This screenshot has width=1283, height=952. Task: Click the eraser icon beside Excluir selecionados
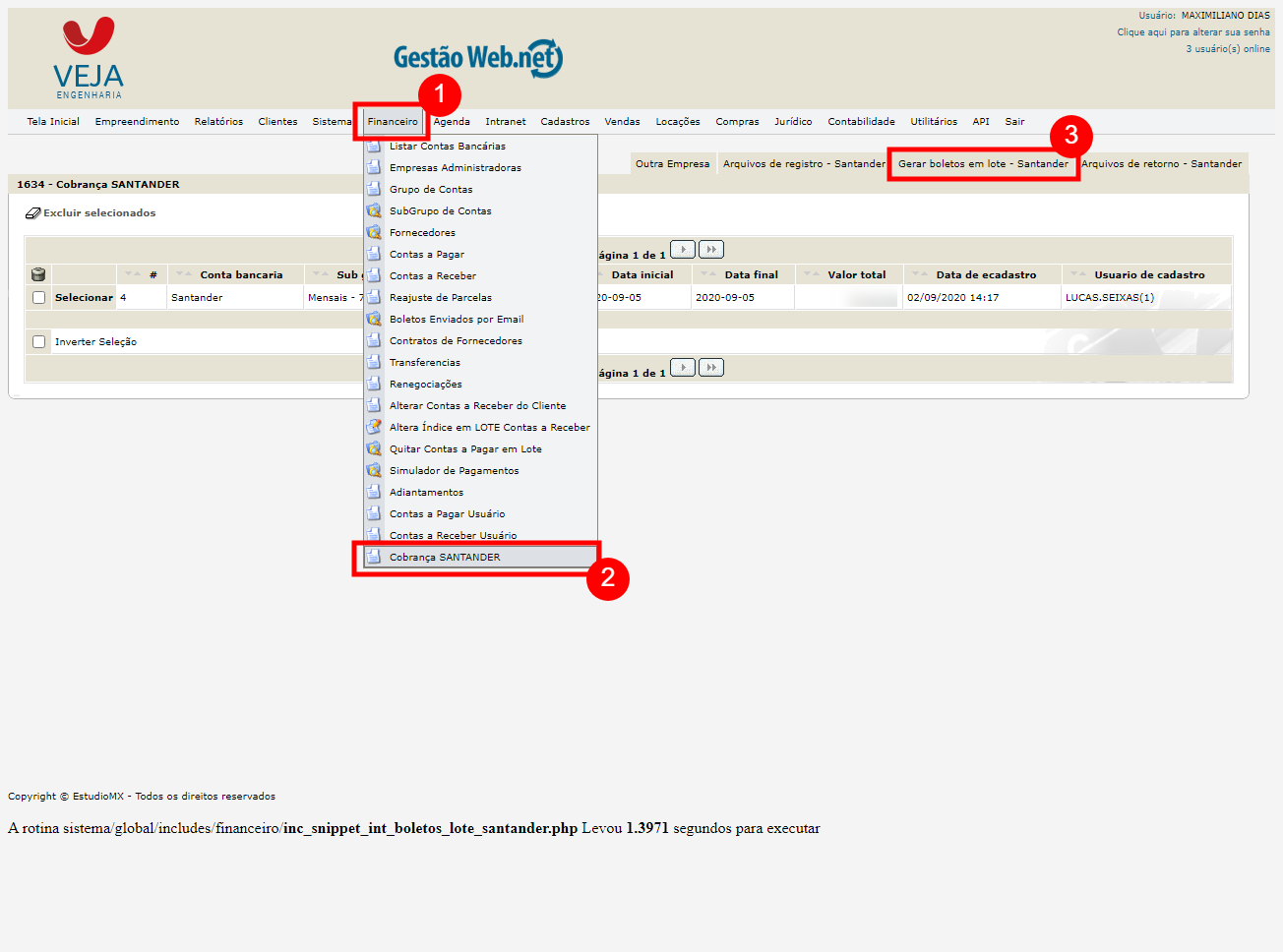point(33,212)
